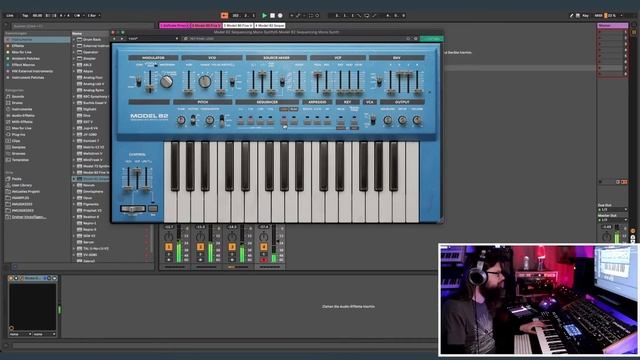The image size is (640, 360).
Task: Open the MIDI-Effekte category icon
Action: pyautogui.click(x=8, y=122)
